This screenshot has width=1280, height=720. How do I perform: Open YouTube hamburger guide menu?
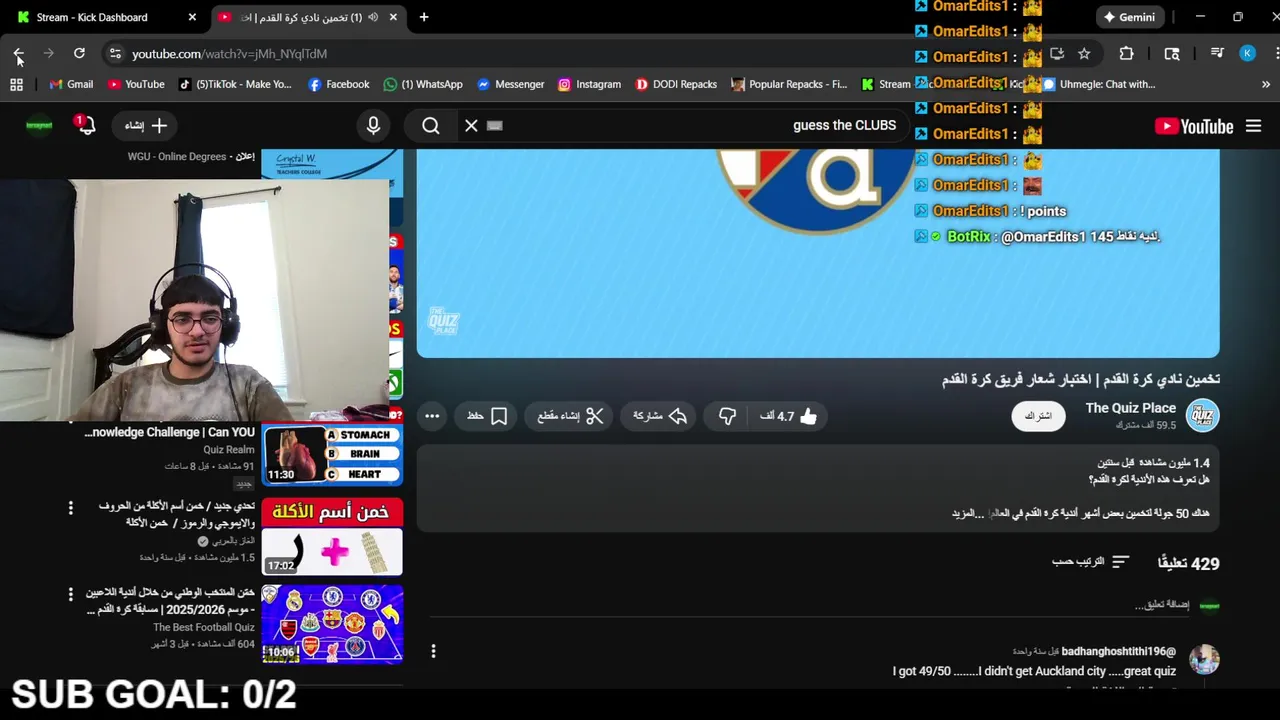(x=1253, y=126)
